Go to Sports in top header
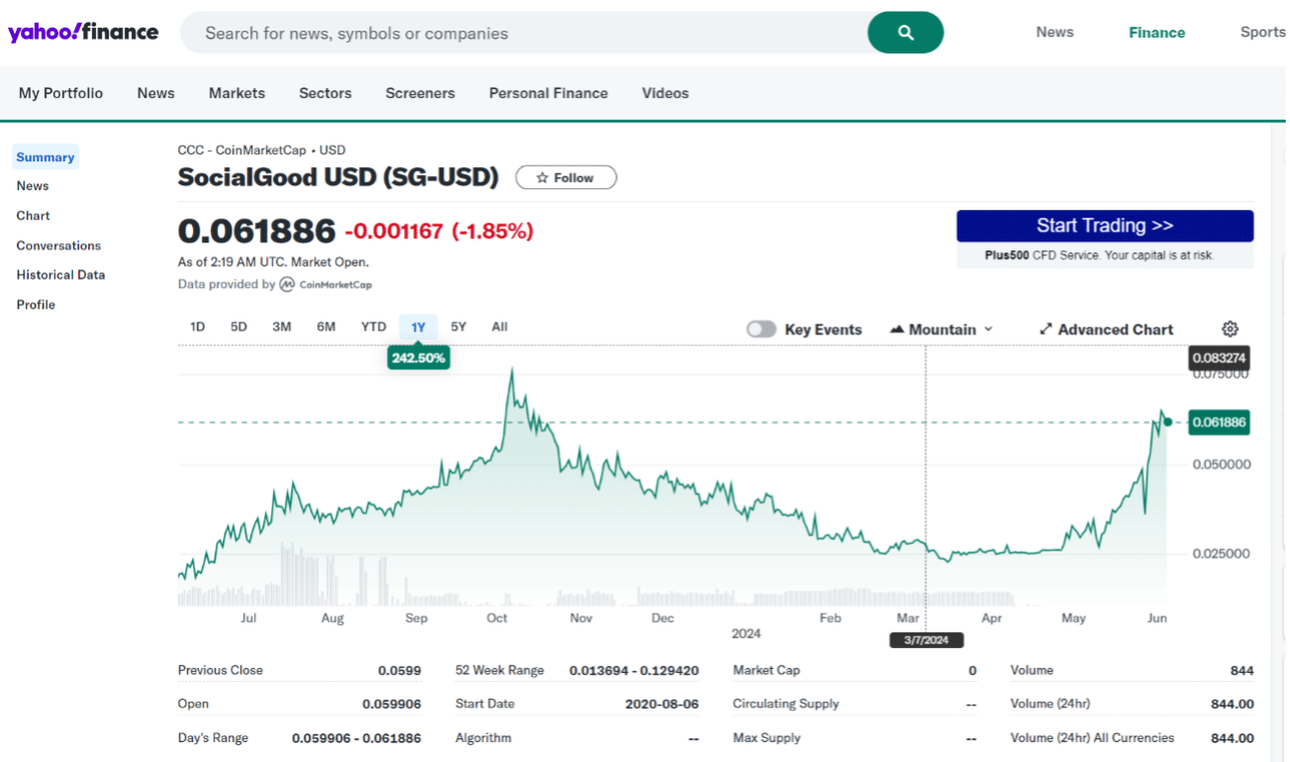 [1262, 32]
